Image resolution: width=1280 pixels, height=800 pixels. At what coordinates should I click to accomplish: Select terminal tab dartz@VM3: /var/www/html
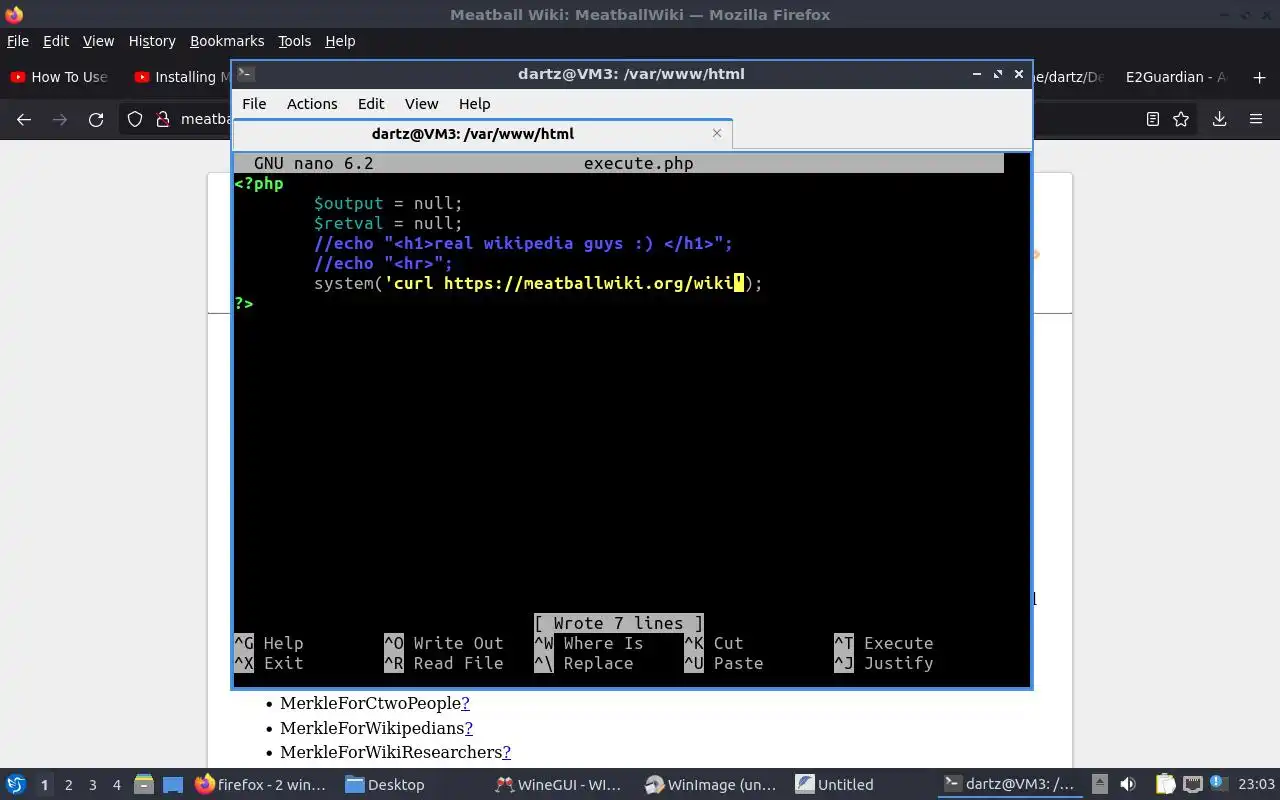coord(473,133)
